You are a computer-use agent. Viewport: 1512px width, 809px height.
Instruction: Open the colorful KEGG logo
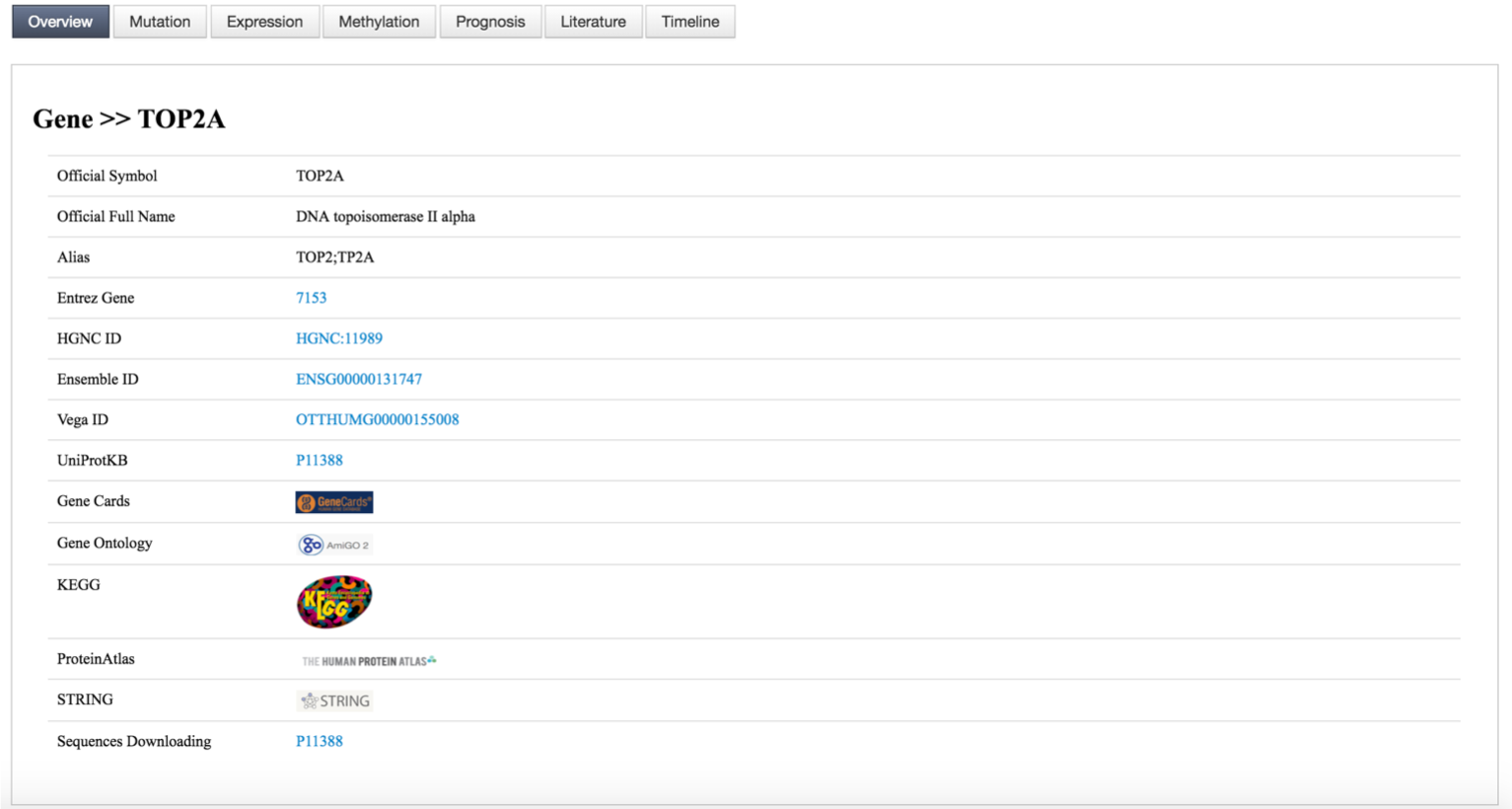tap(334, 602)
